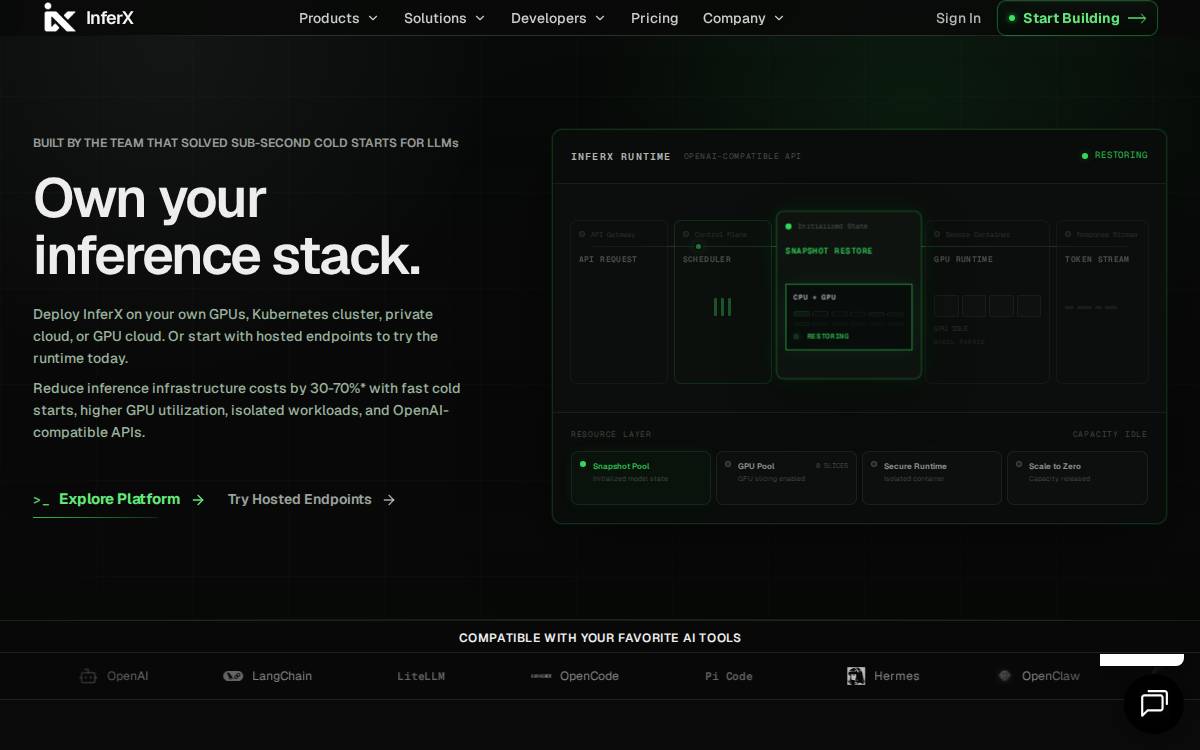Open the Products menu
This screenshot has height=750, width=1200.
click(339, 18)
